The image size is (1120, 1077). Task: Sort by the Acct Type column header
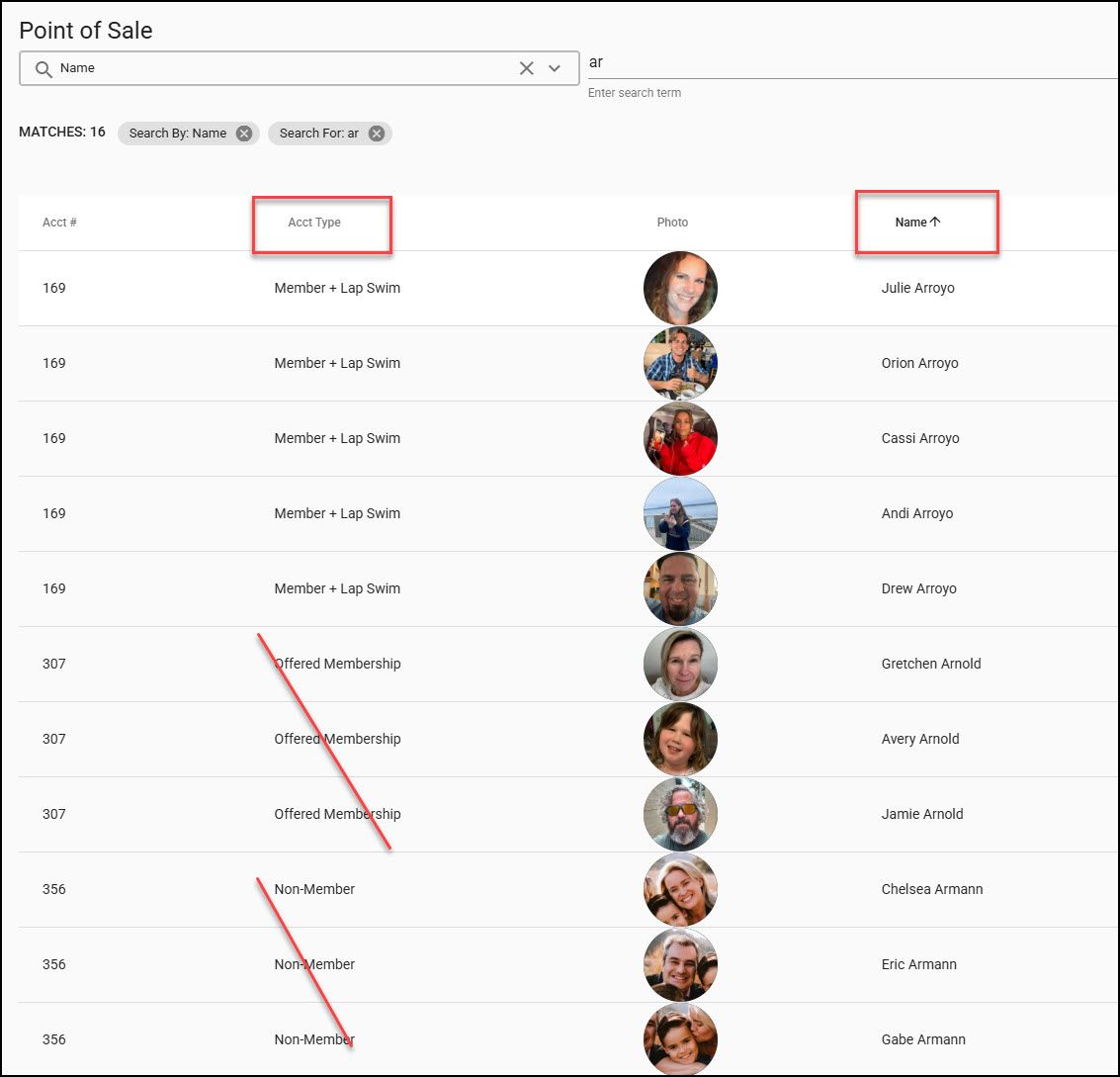[314, 223]
